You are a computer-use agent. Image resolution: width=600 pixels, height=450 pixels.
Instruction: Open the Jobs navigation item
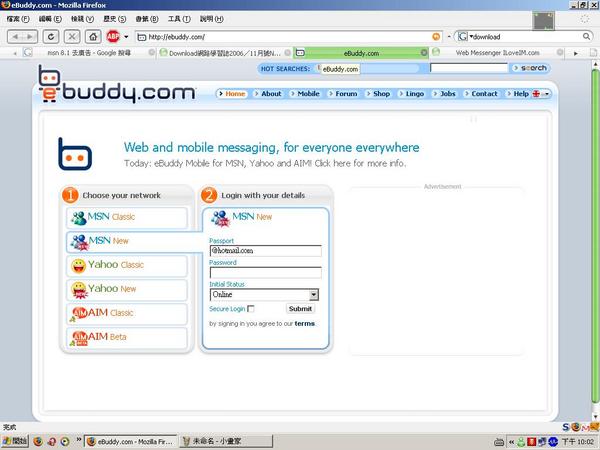444,94
